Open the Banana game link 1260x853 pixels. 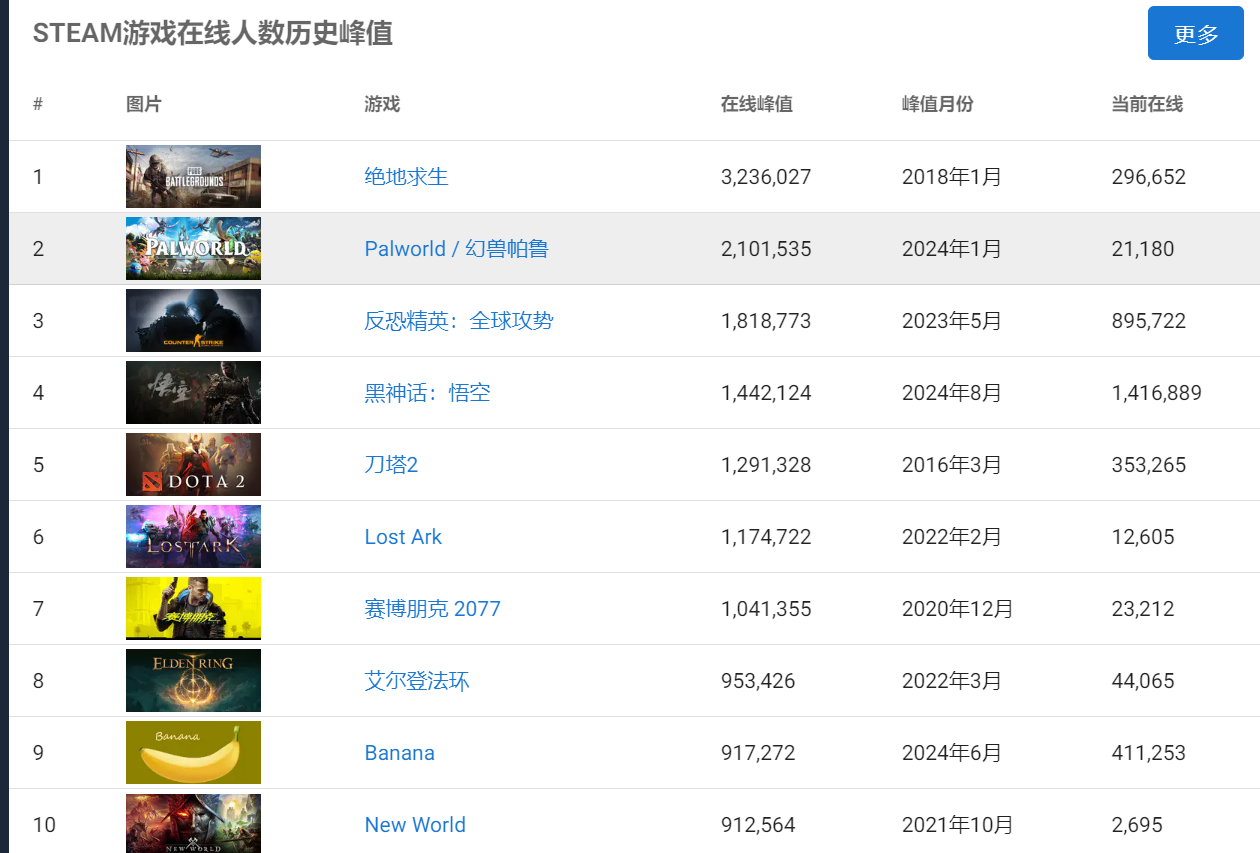pyautogui.click(x=399, y=753)
